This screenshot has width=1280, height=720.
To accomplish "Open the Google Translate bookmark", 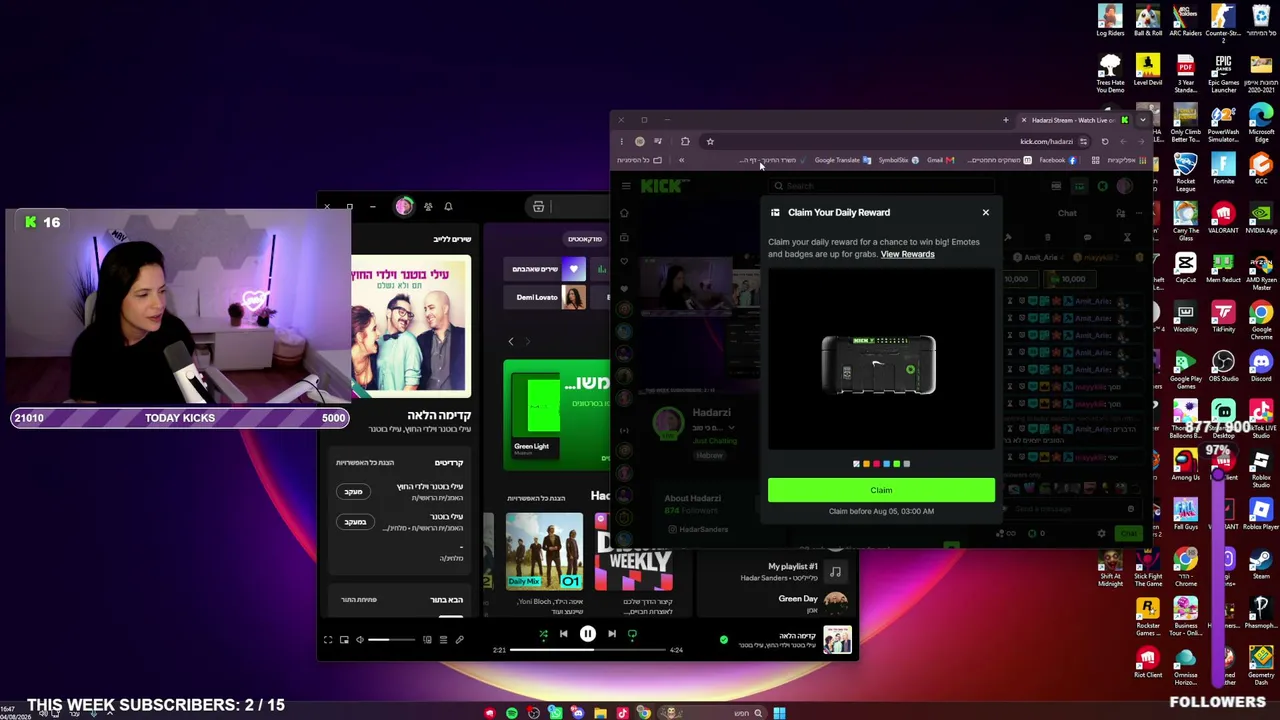I will tap(843, 160).
